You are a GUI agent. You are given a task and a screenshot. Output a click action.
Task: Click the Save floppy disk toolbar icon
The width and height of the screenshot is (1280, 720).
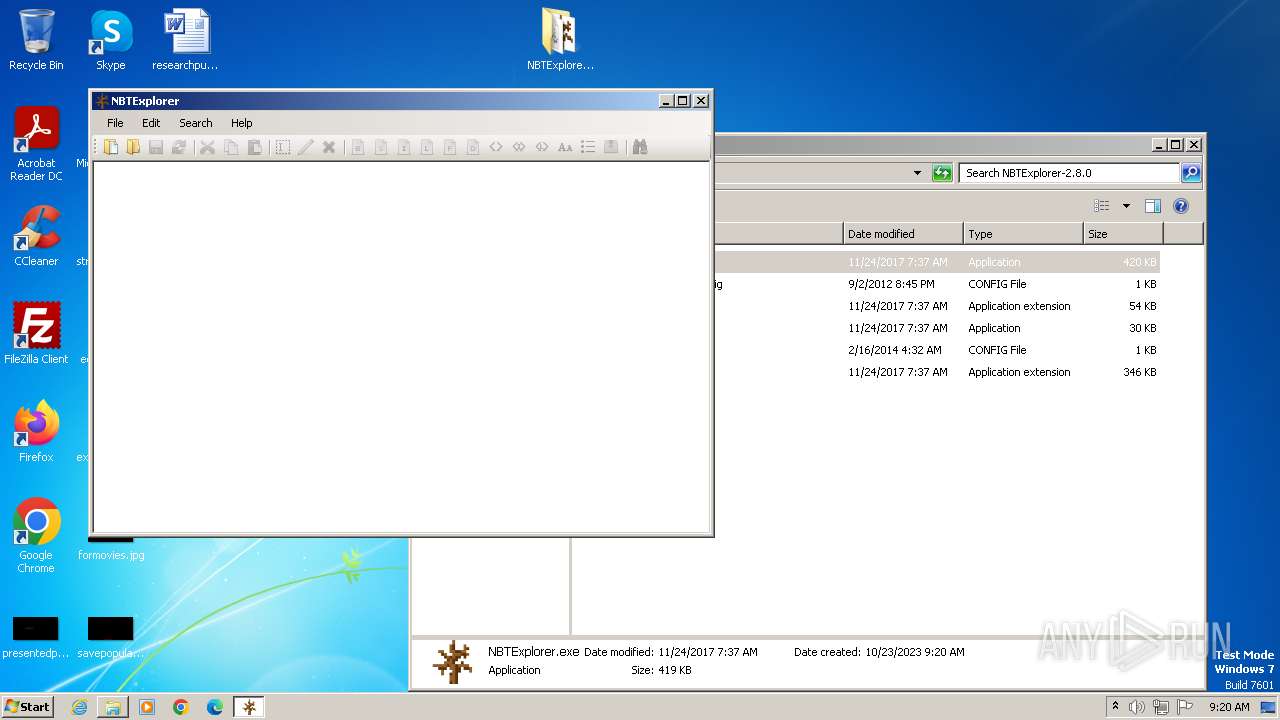156,147
